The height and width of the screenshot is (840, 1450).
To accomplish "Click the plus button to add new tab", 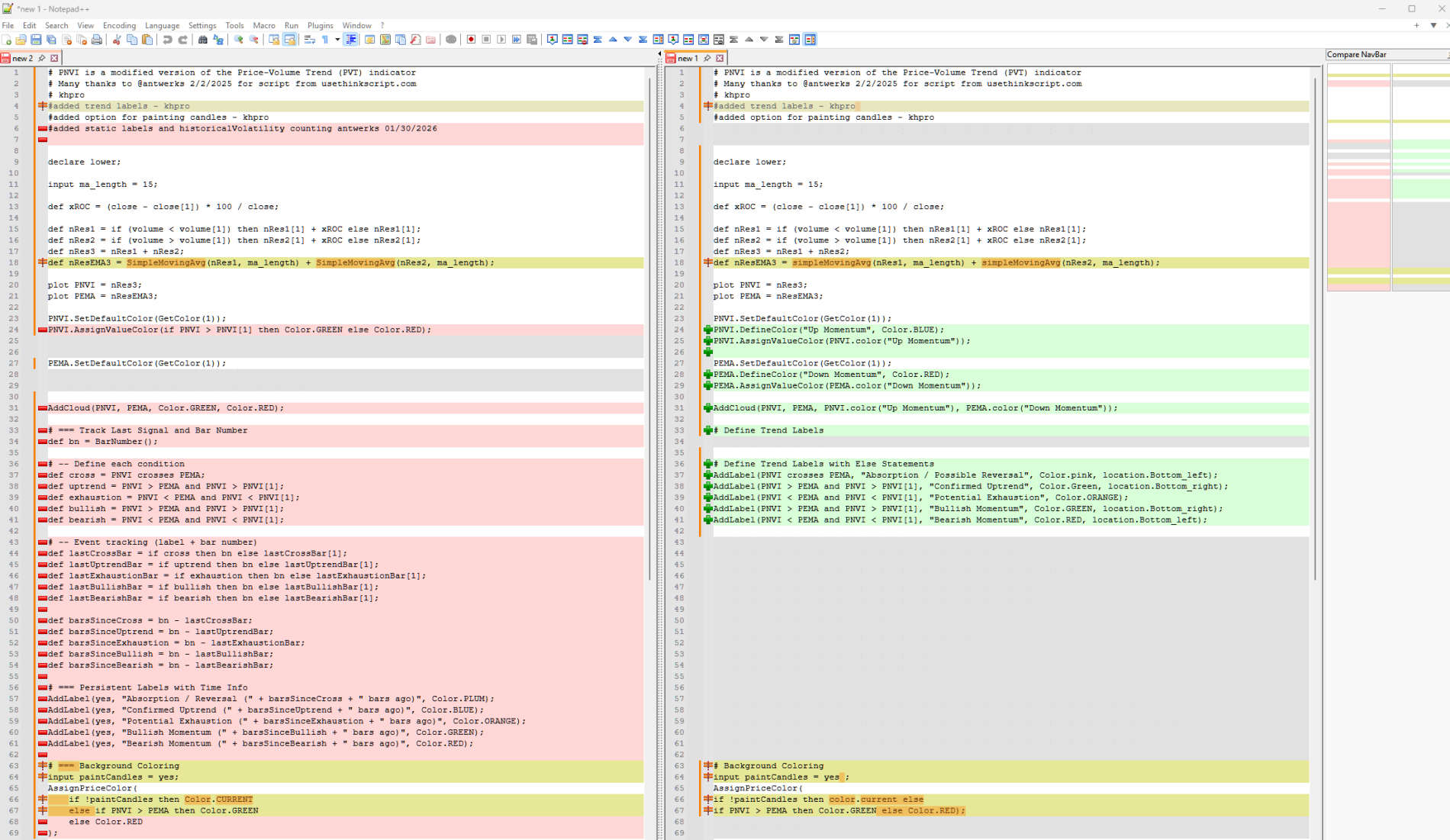I will (1416, 25).
